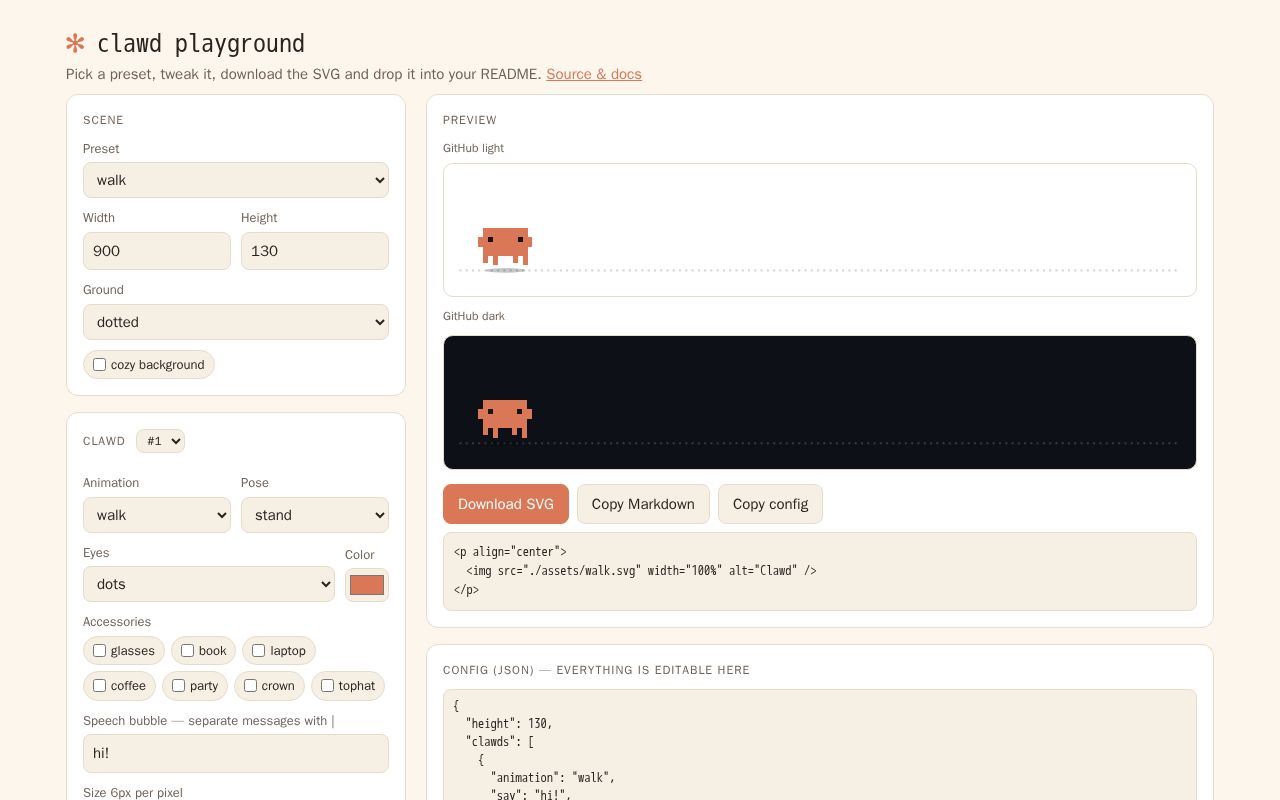Viewport: 1280px width, 800px height.
Task: Toggle the coffee accessory checkbox
Action: point(99,686)
